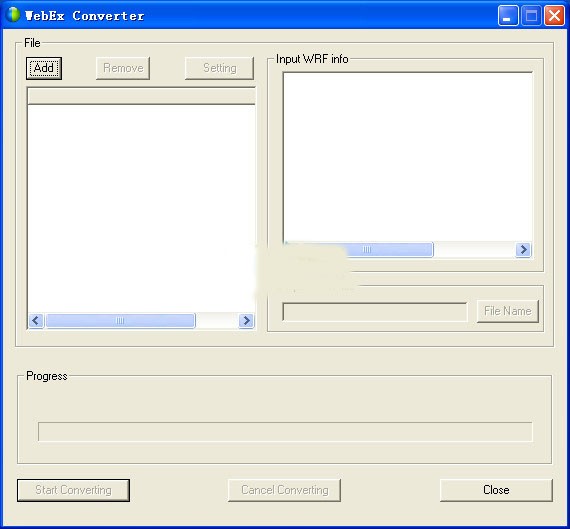Click inside the Input WRF info box

pyautogui.click(x=408, y=157)
